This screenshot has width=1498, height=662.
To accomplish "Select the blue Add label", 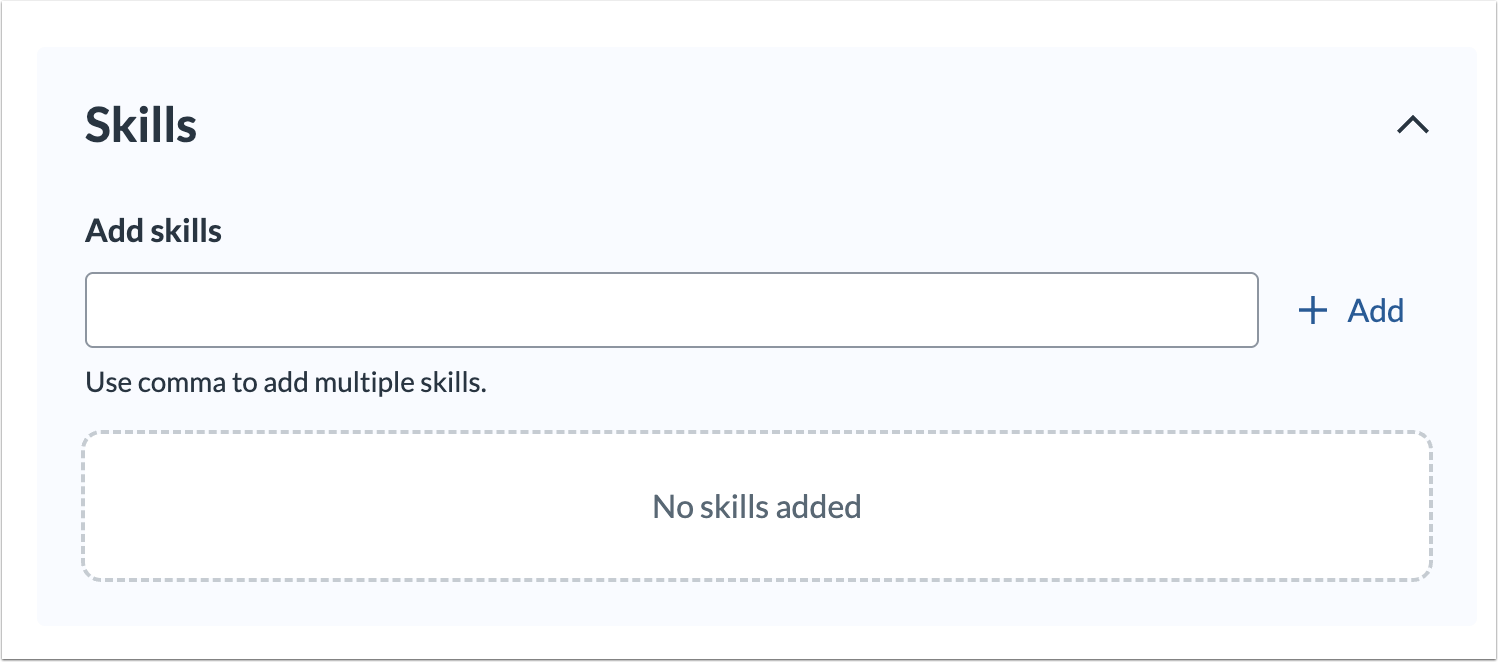I will click(x=1375, y=310).
